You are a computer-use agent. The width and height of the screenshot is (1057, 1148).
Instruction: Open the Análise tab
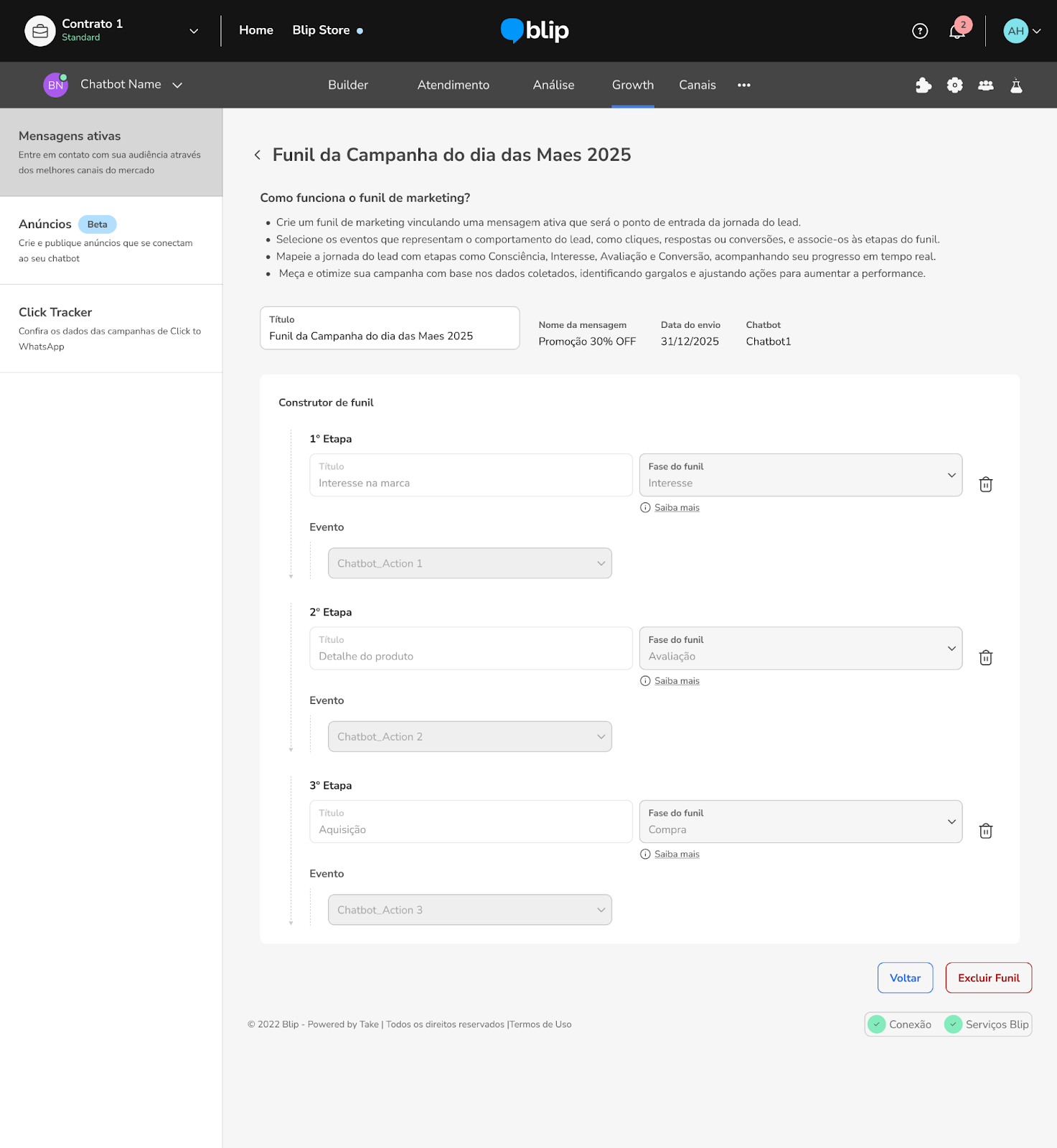coord(553,85)
